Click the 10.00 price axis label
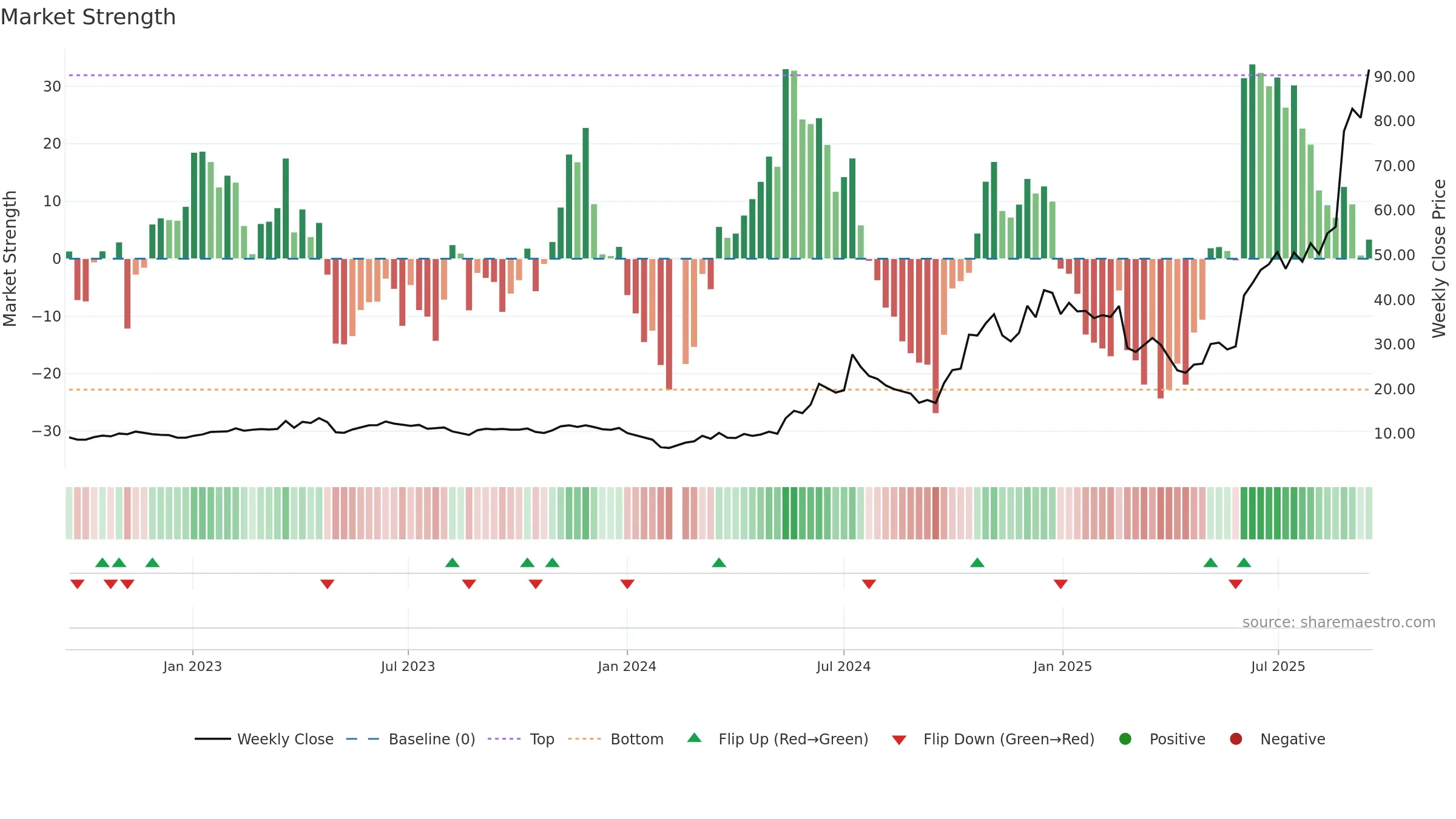1456x819 pixels. tap(1394, 433)
